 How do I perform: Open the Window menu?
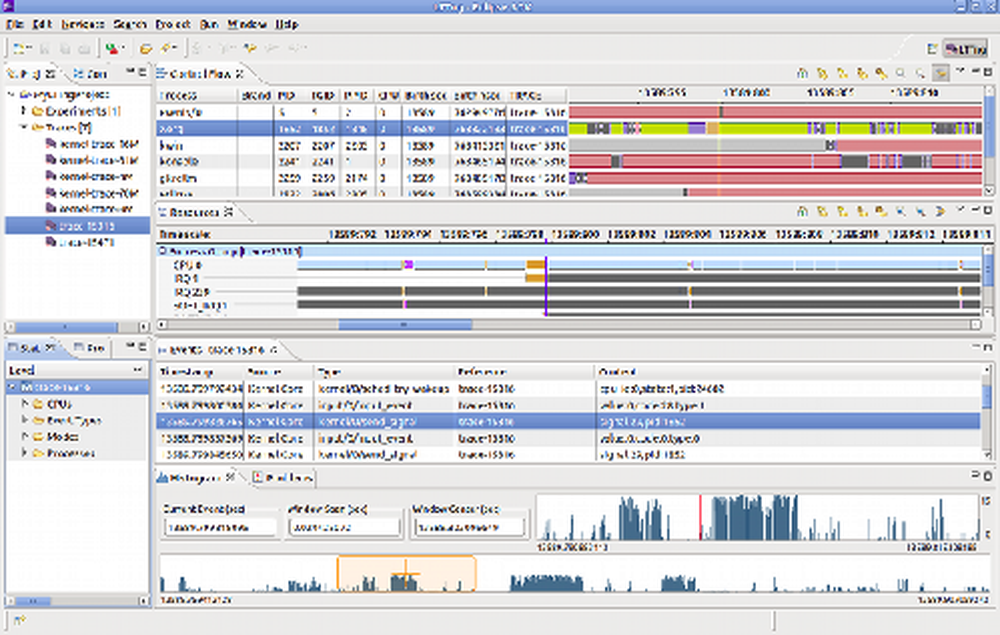pyautogui.click(x=247, y=23)
